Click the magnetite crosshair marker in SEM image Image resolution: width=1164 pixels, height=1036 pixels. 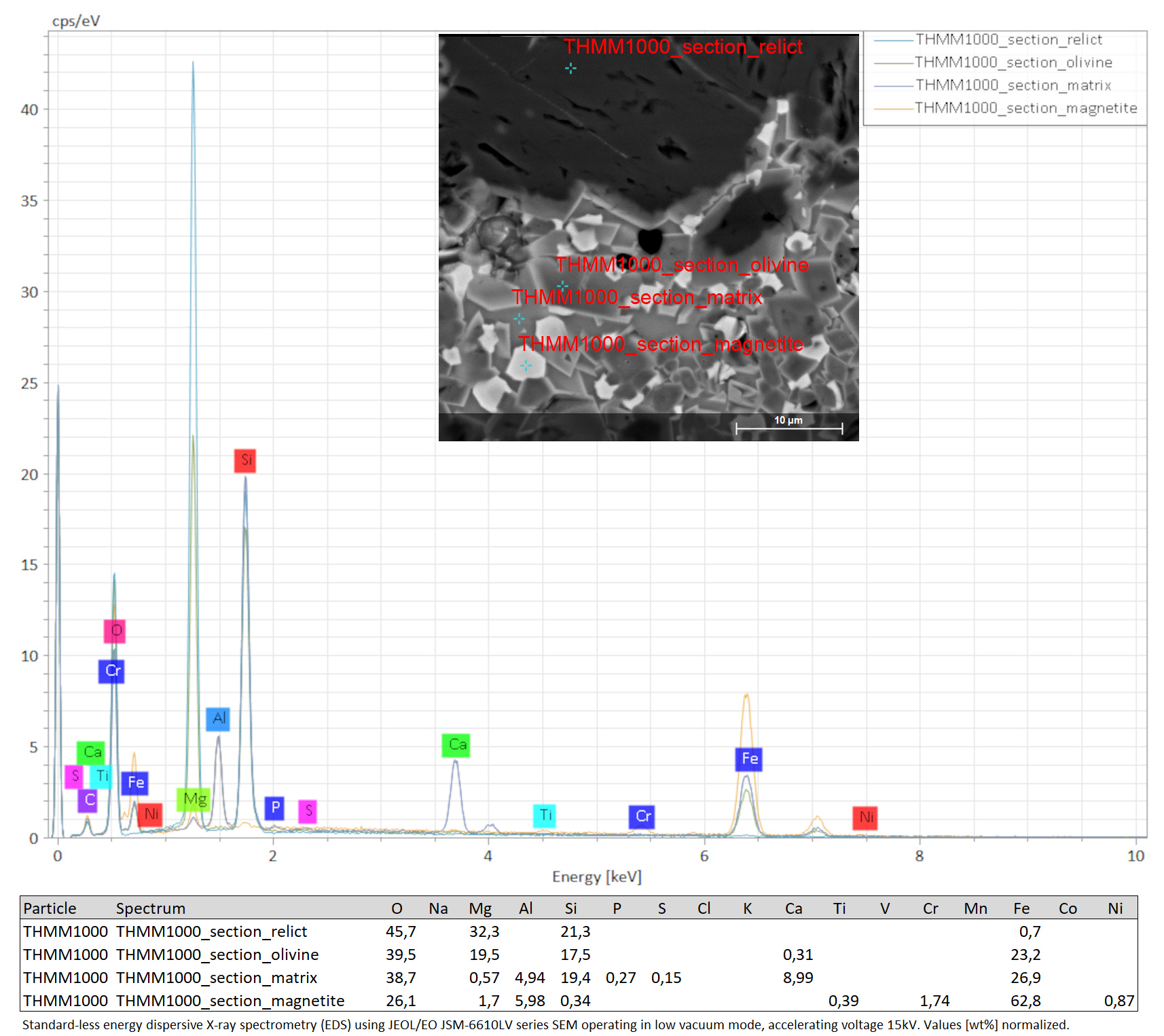(526, 366)
